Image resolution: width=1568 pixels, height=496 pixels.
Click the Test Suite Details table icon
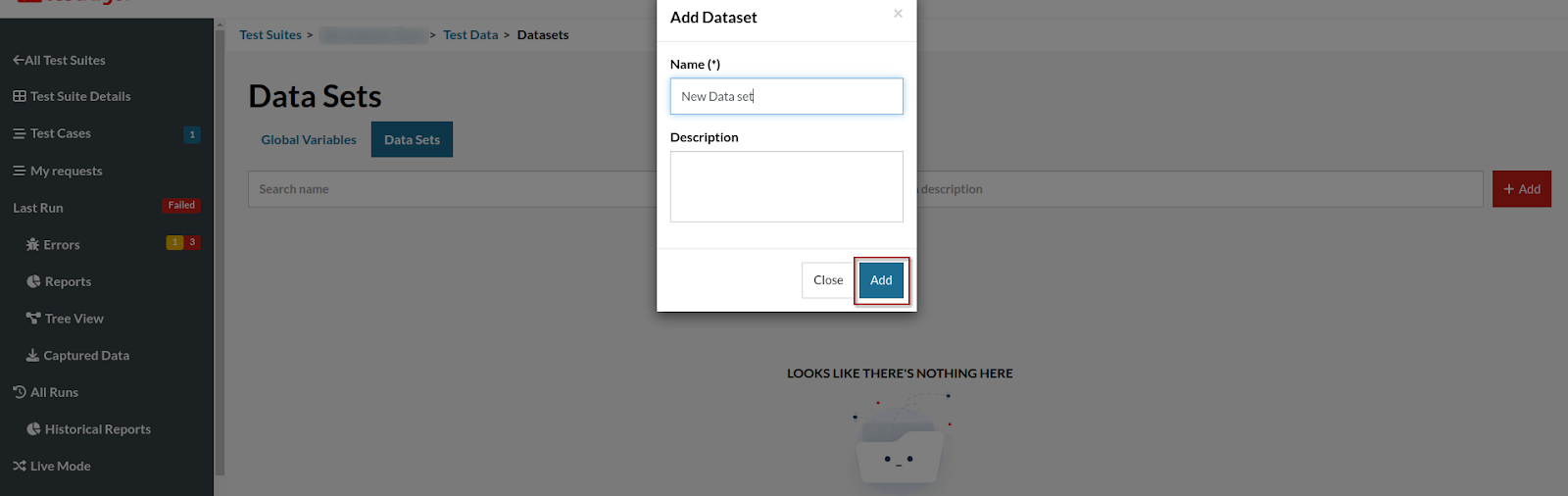[x=20, y=96]
